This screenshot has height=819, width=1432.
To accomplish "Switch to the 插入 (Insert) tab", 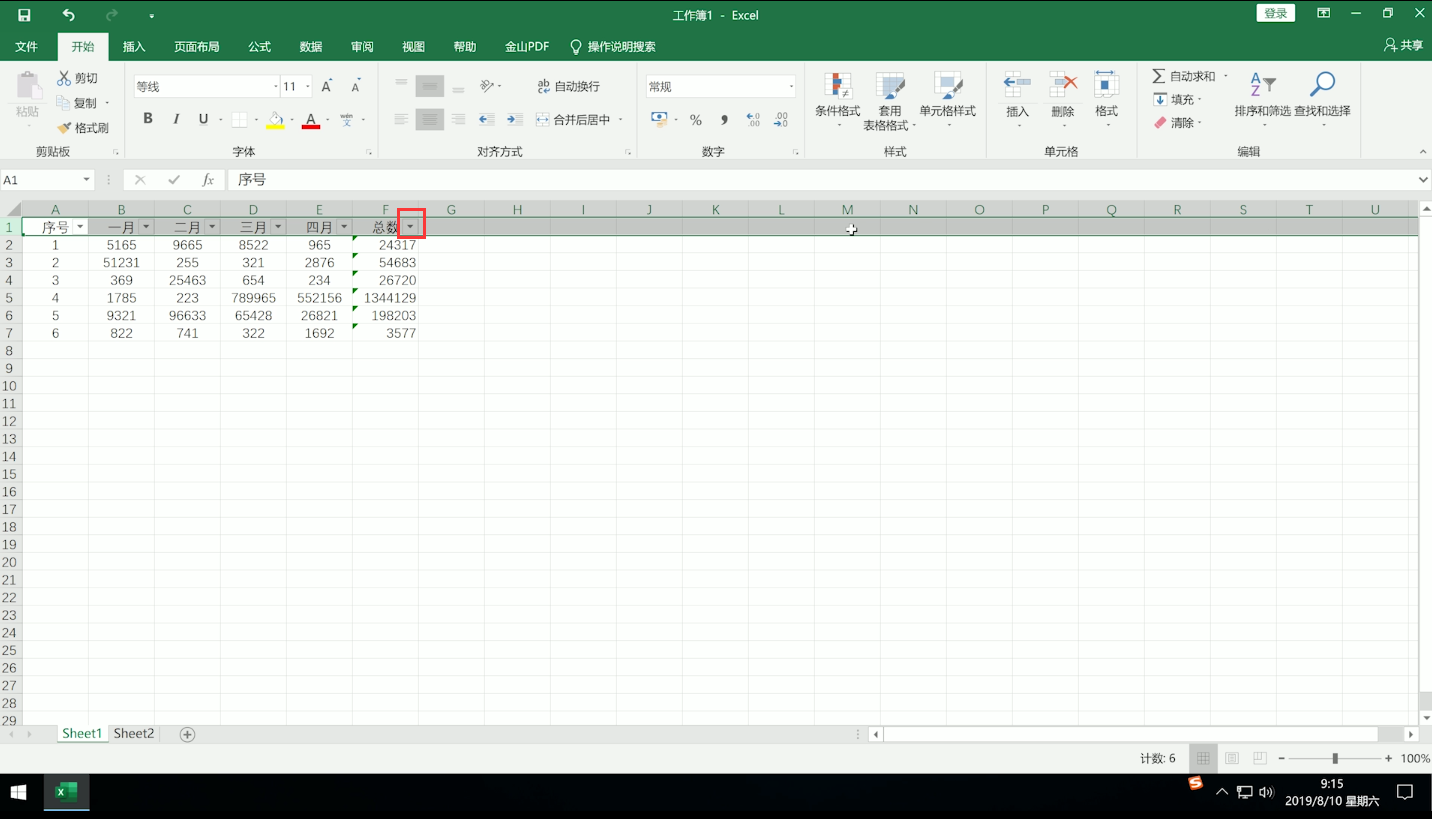I will [x=134, y=47].
